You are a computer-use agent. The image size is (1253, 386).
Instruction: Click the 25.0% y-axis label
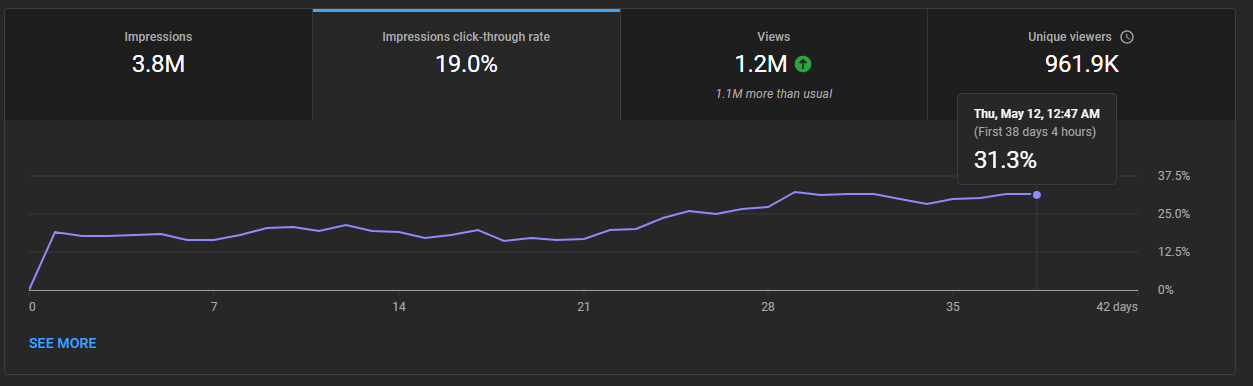(1174, 214)
